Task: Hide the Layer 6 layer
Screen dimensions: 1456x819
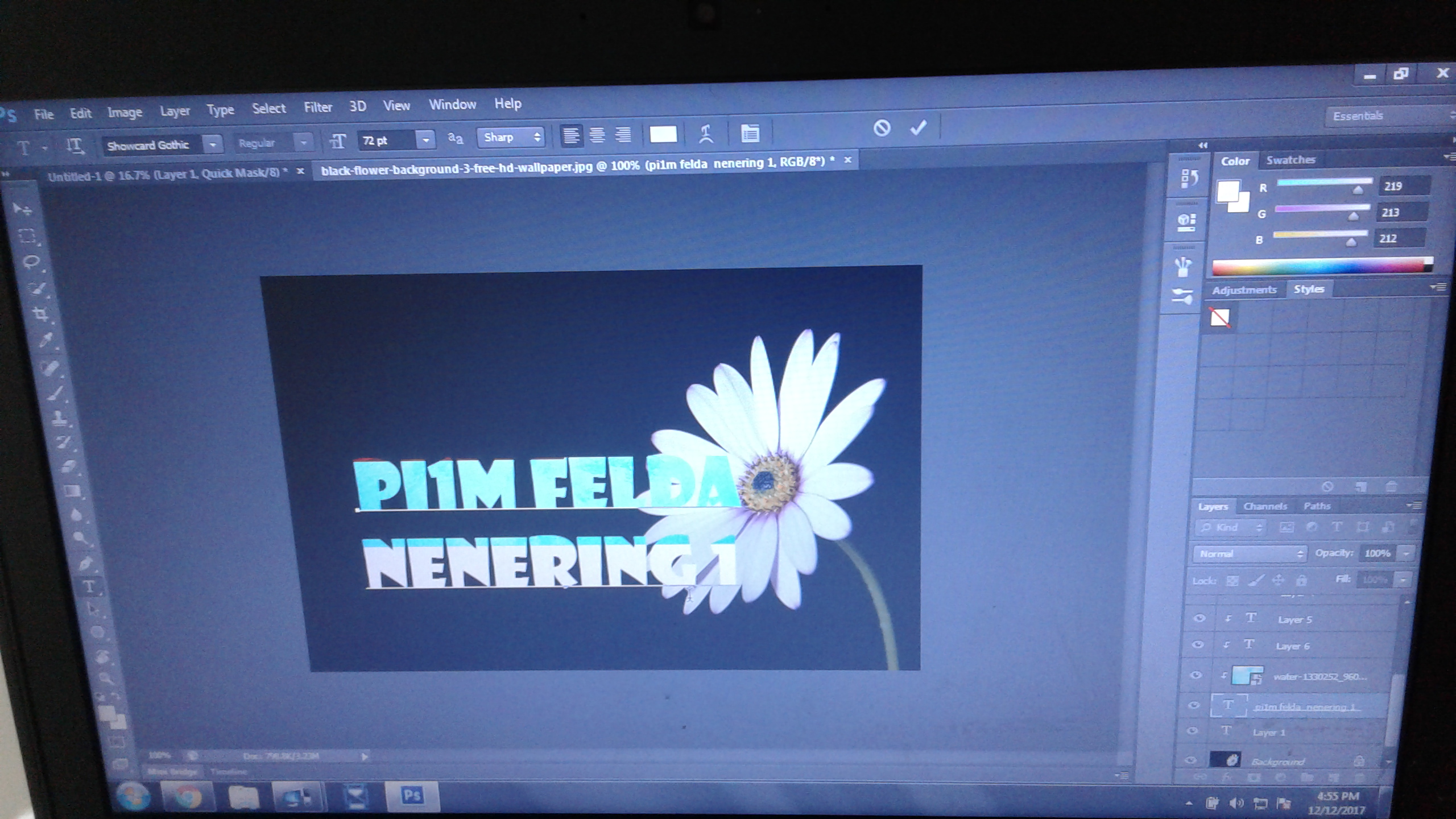Action: (x=1198, y=644)
